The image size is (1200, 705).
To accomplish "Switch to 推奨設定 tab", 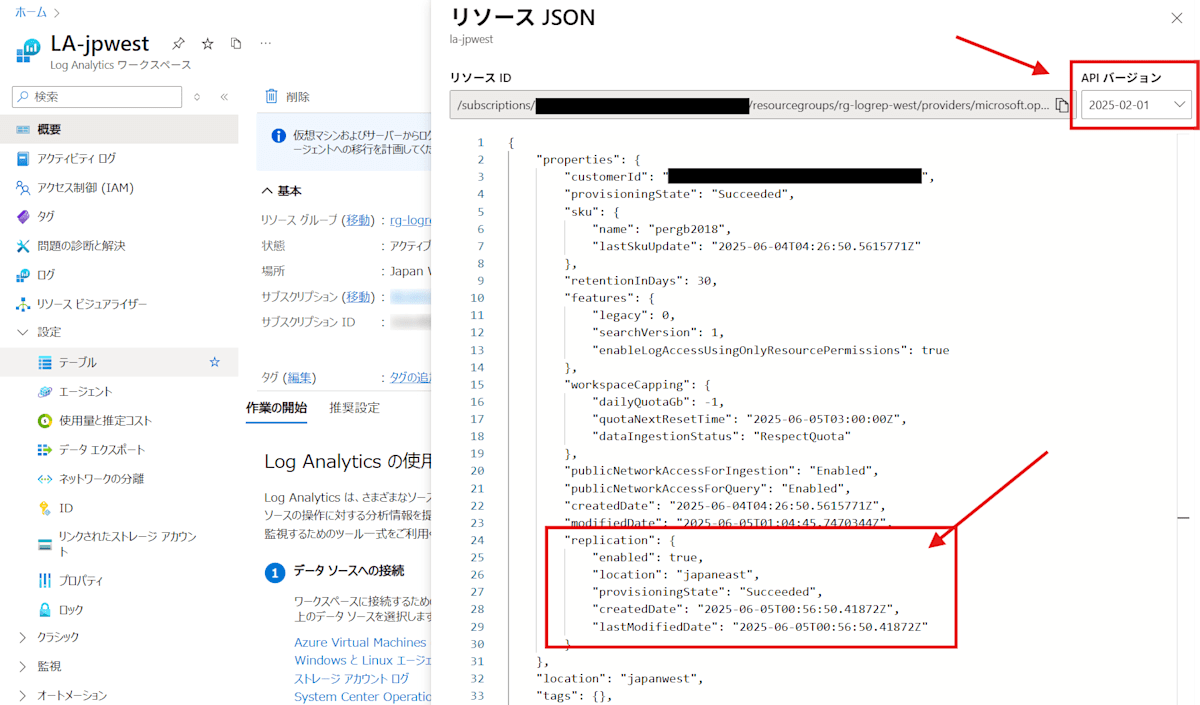I will (354, 408).
